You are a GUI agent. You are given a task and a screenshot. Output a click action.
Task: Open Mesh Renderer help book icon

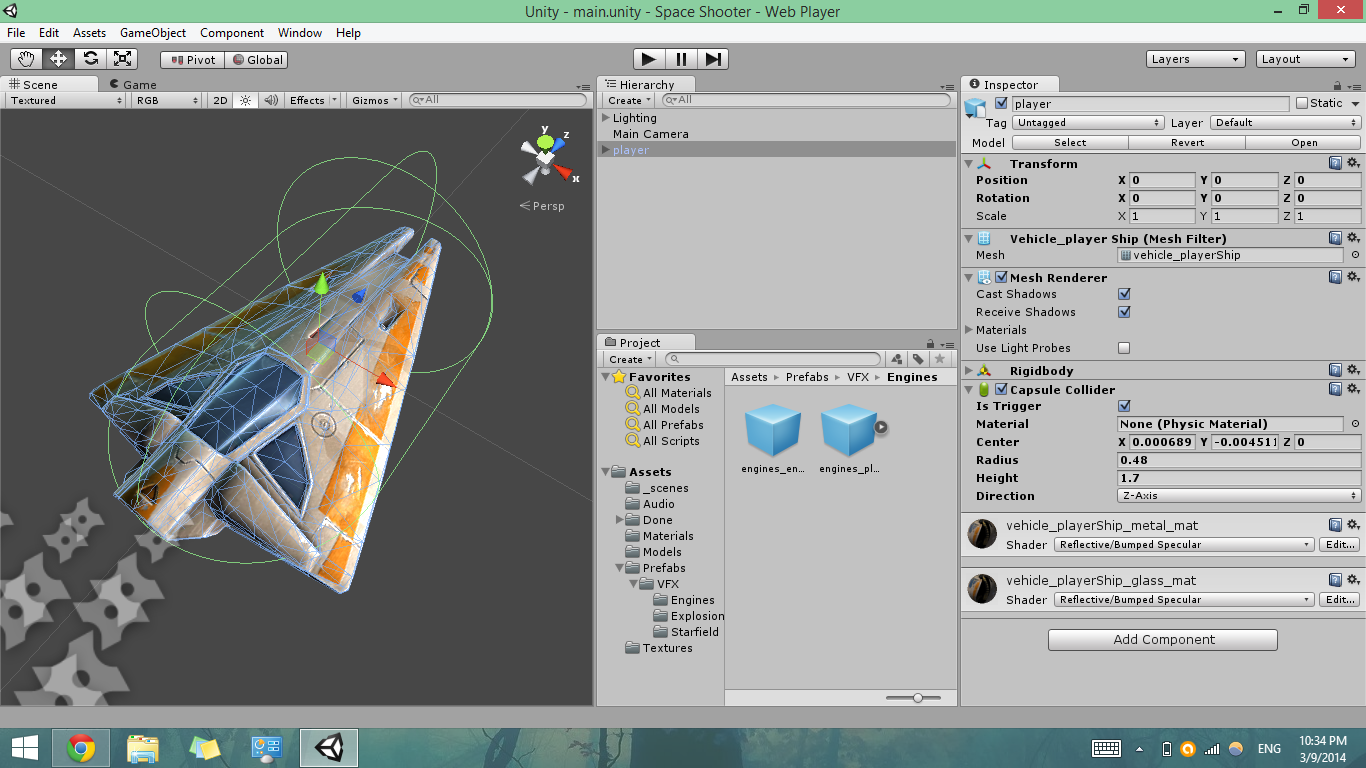click(1335, 277)
